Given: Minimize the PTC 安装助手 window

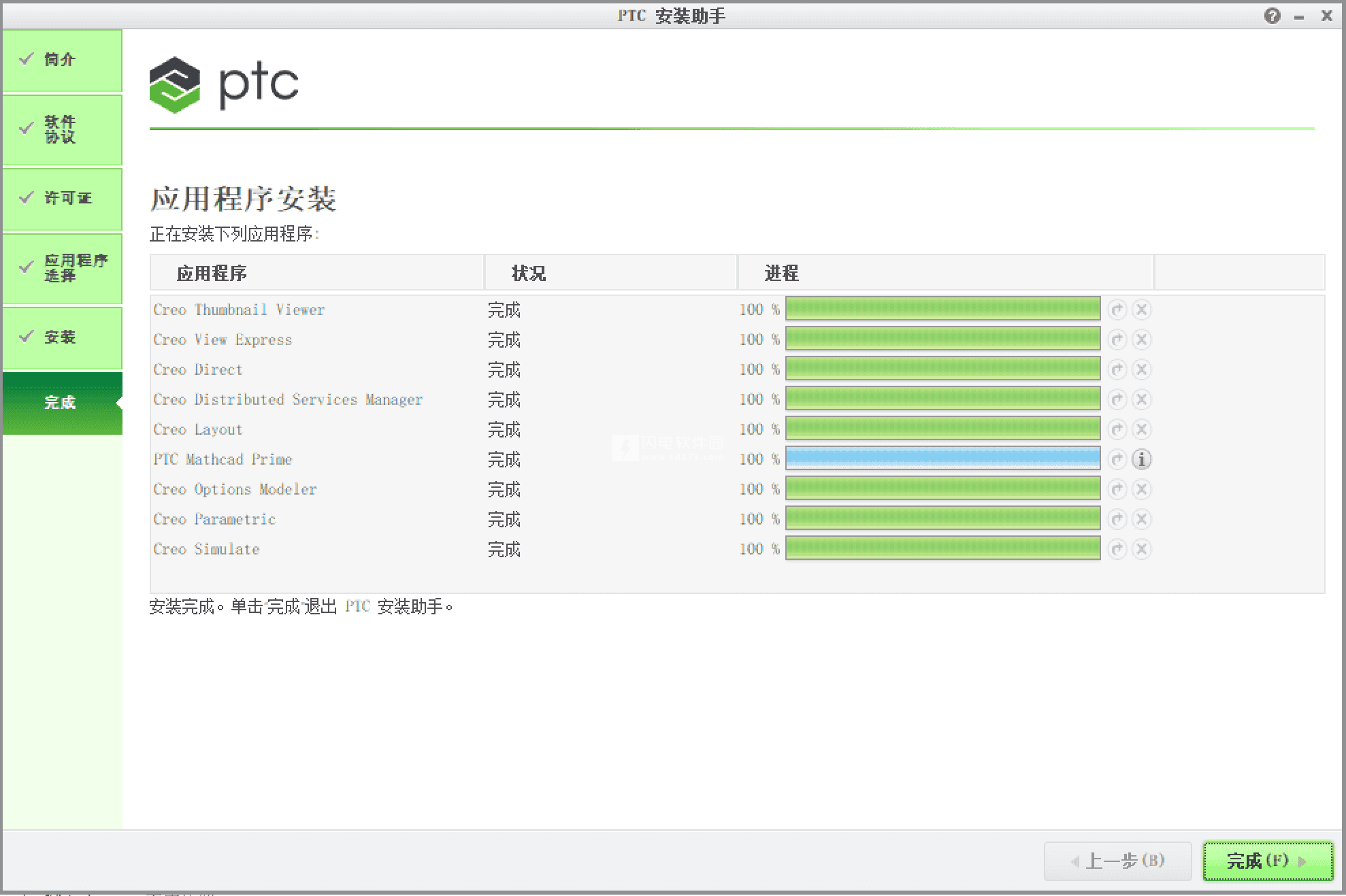Looking at the screenshot, I should 1299,16.
